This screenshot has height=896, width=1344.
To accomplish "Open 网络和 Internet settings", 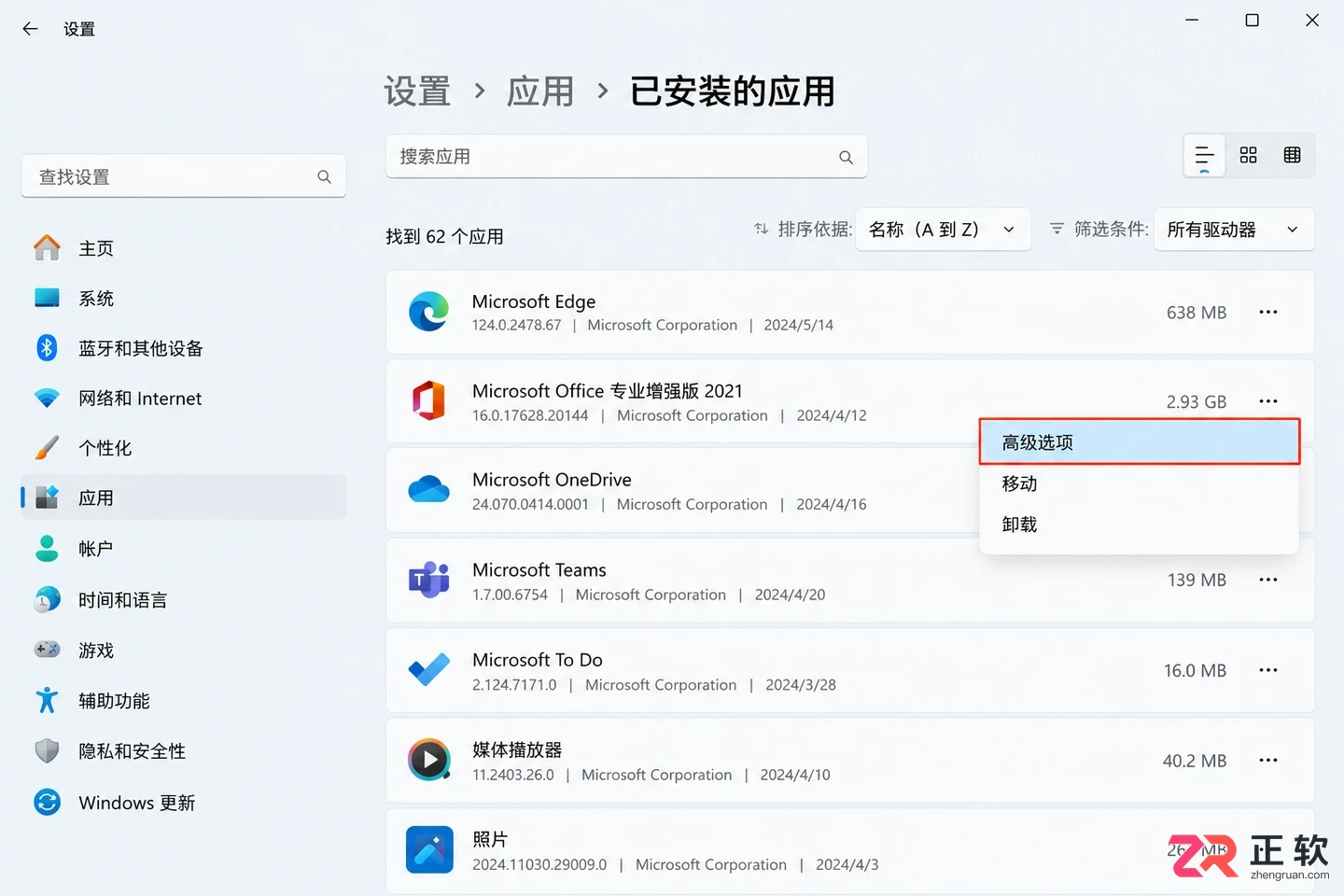I will [x=184, y=399].
